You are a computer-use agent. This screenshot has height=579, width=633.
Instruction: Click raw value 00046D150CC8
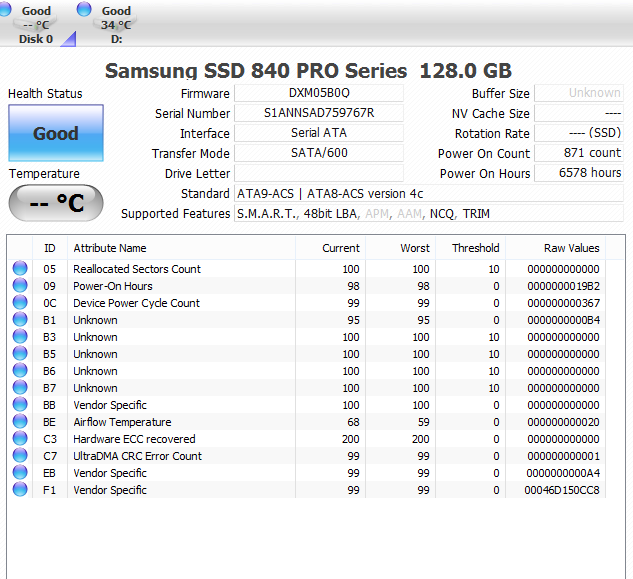(562, 490)
